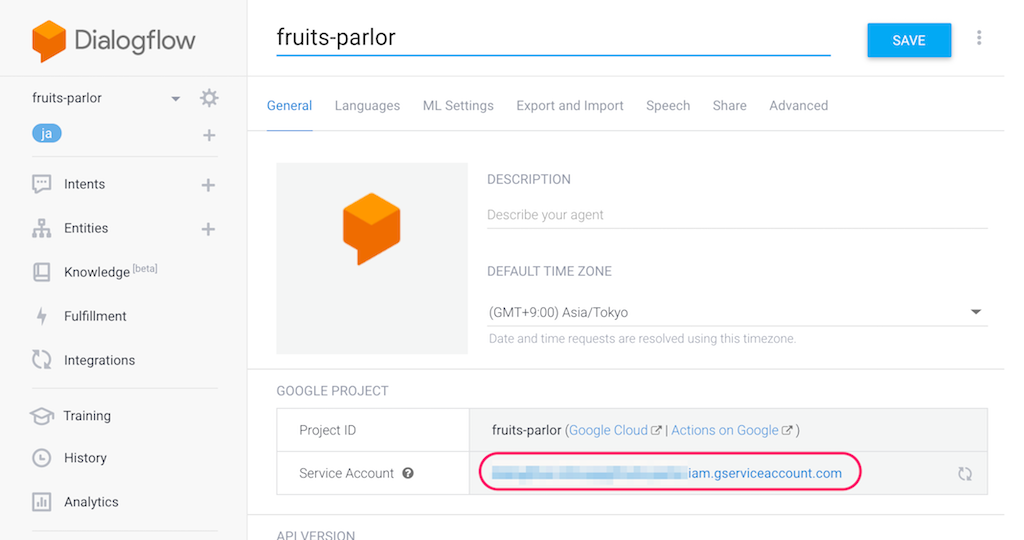Show Service Account help tooltip icon
Viewport: 1024px width, 540px height.
pos(408,473)
